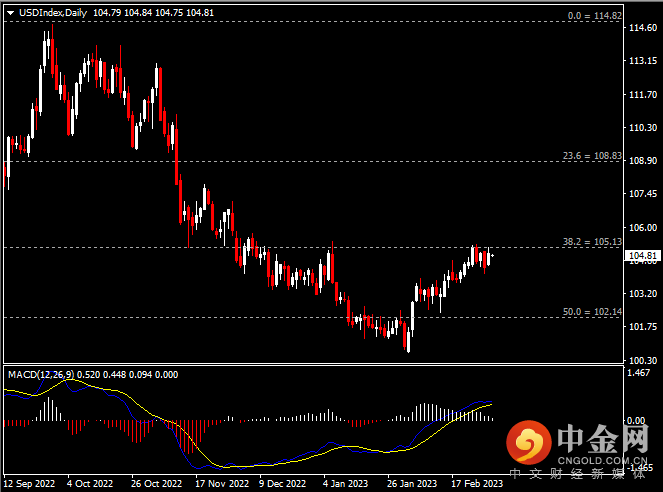Image resolution: width=663 pixels, height=492 pixels.
Task: Click the 1.467 MACD scale value
Action: 638,373
